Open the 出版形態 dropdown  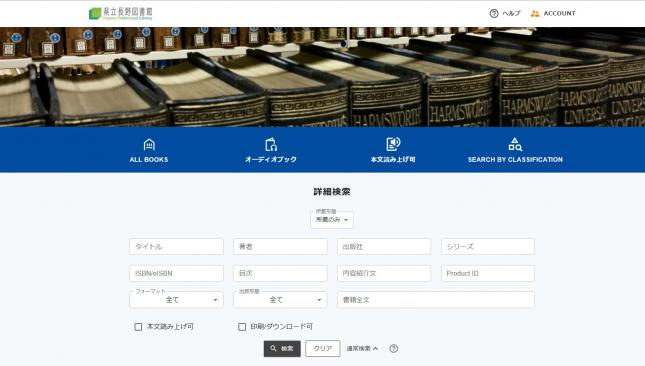point(280,300)
